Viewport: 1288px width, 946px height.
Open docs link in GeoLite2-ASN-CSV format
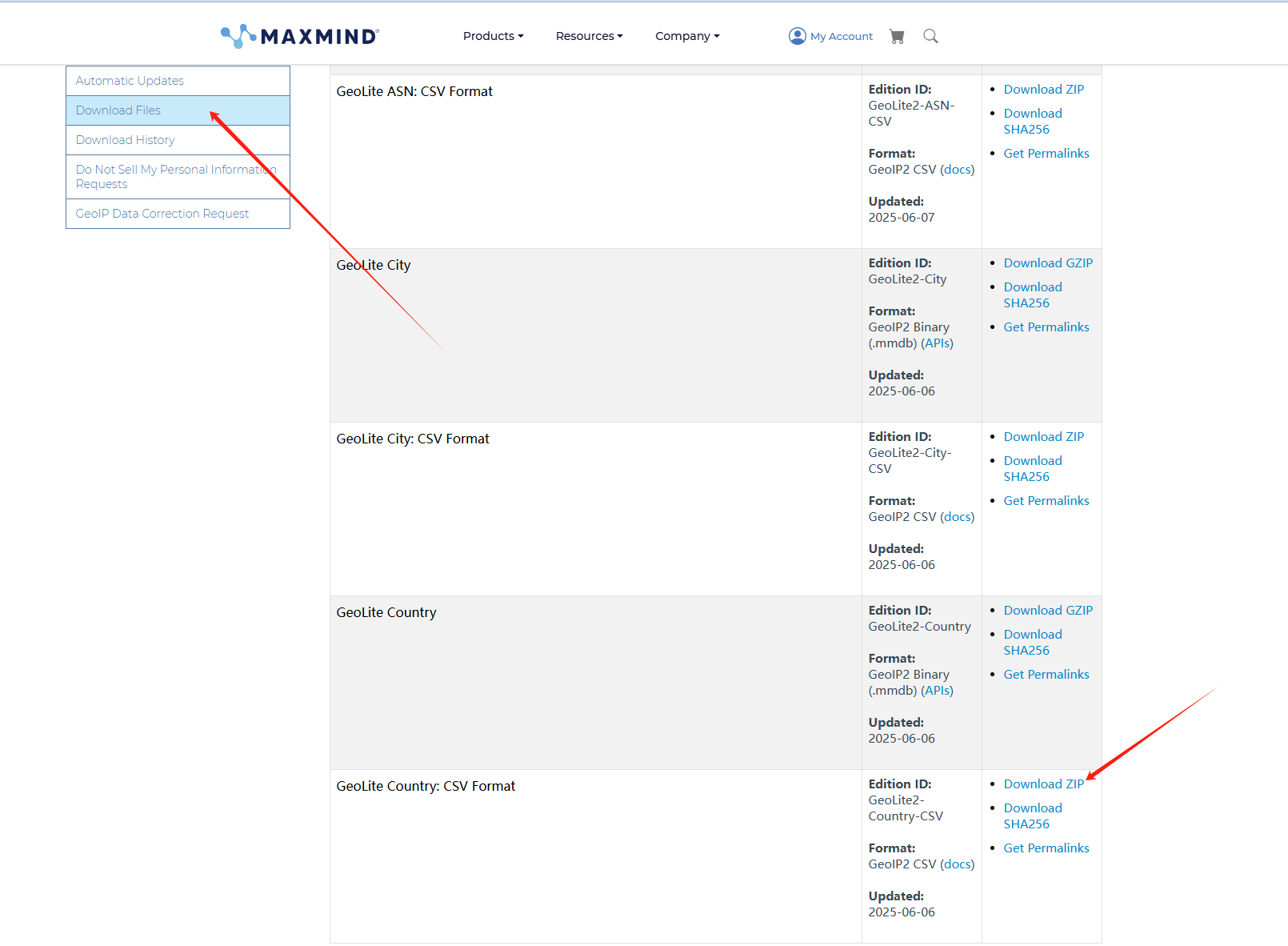pos(958,170)
